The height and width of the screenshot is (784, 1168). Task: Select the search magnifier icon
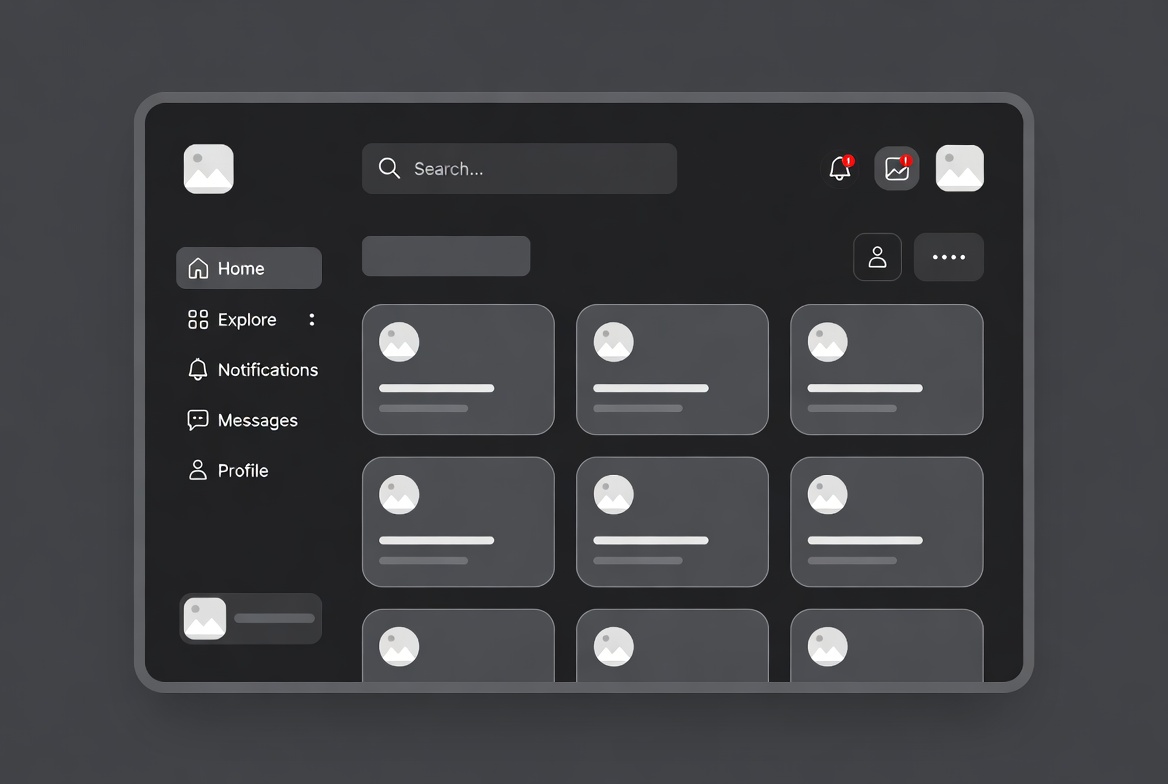pos(389,168)
